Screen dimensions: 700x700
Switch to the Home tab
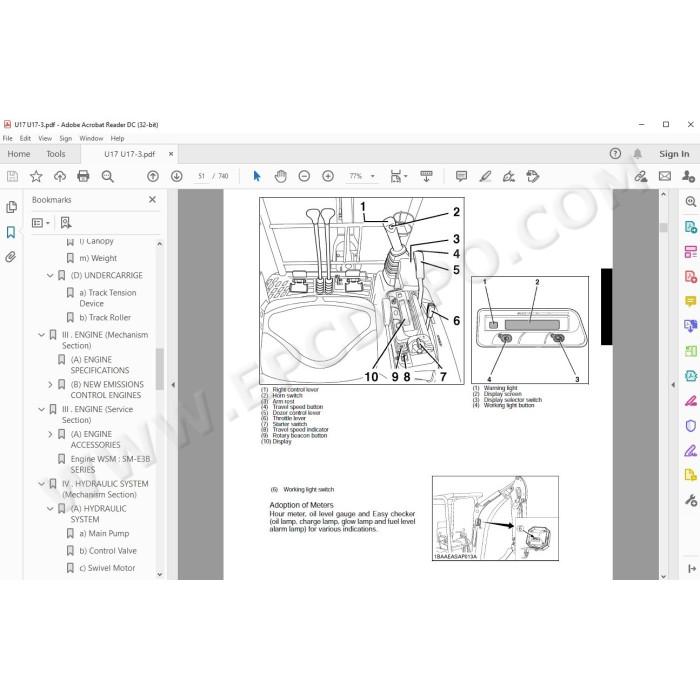coord(19,154)
